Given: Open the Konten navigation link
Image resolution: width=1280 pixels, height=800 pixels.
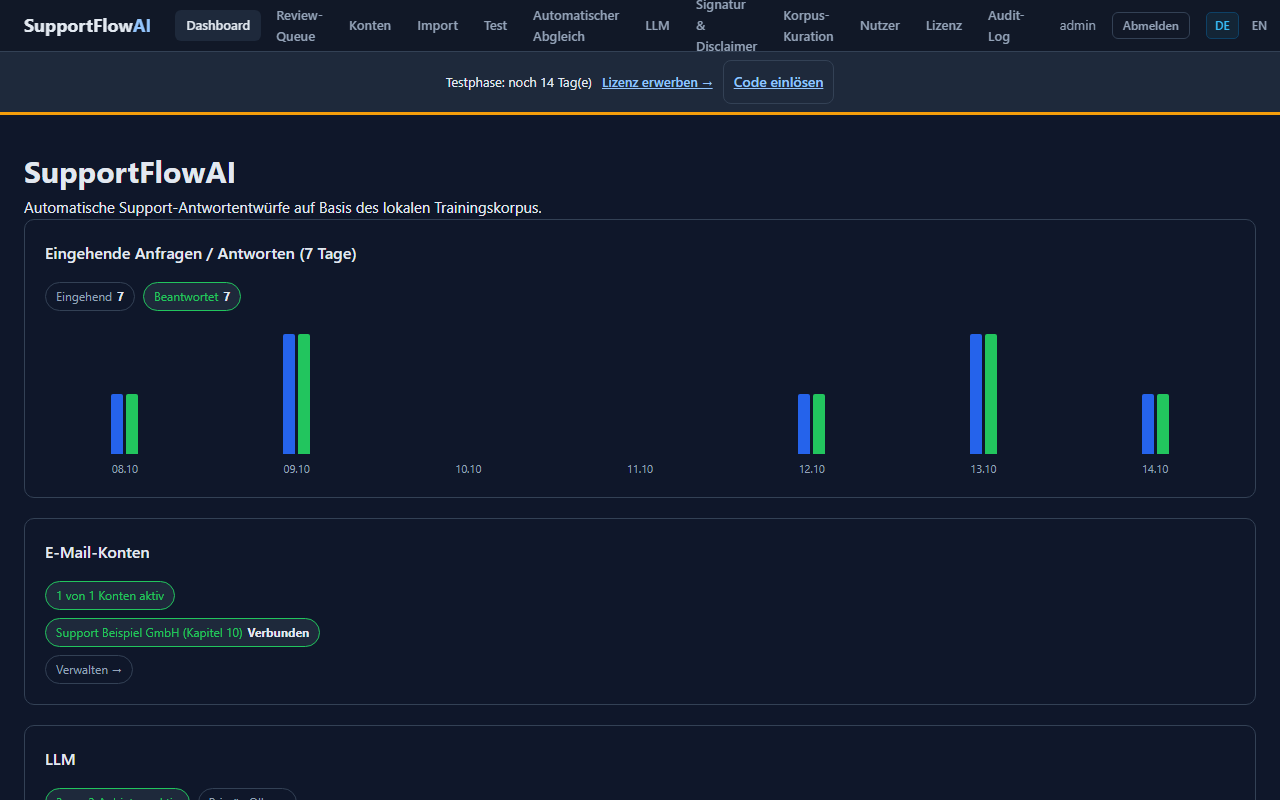Looking at the screenshot, I should (x=370, y=25).
